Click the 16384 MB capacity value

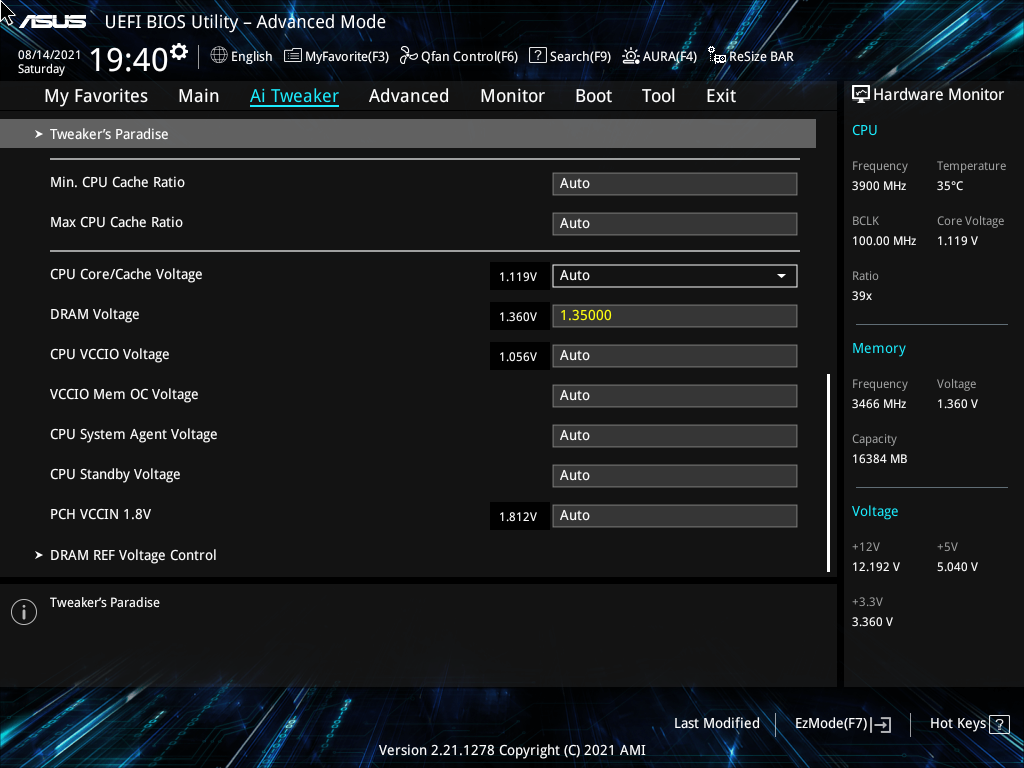coord(879,459)
